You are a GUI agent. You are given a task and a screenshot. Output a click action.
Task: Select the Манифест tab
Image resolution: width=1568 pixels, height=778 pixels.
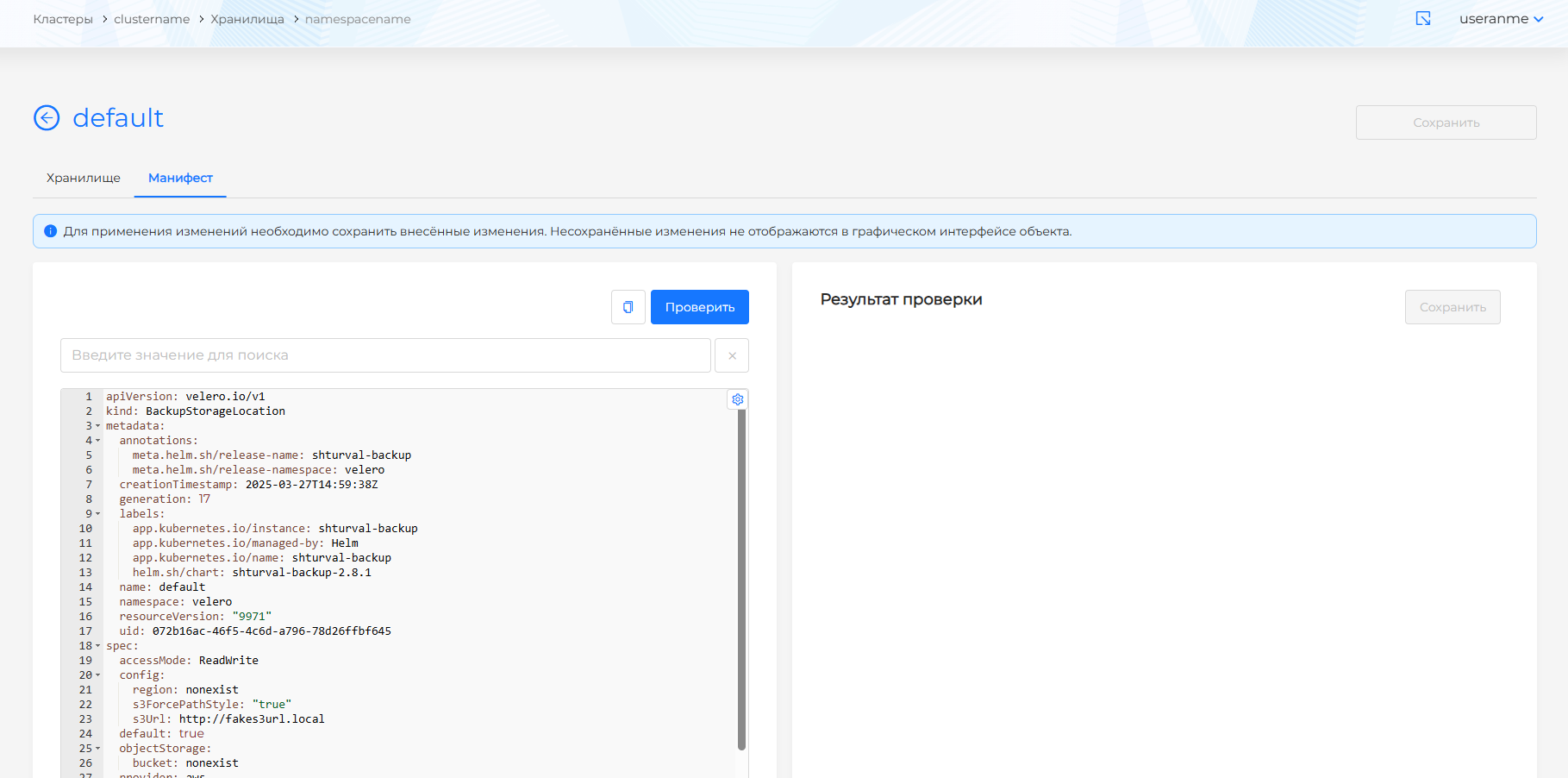click(x=180, y=178)
